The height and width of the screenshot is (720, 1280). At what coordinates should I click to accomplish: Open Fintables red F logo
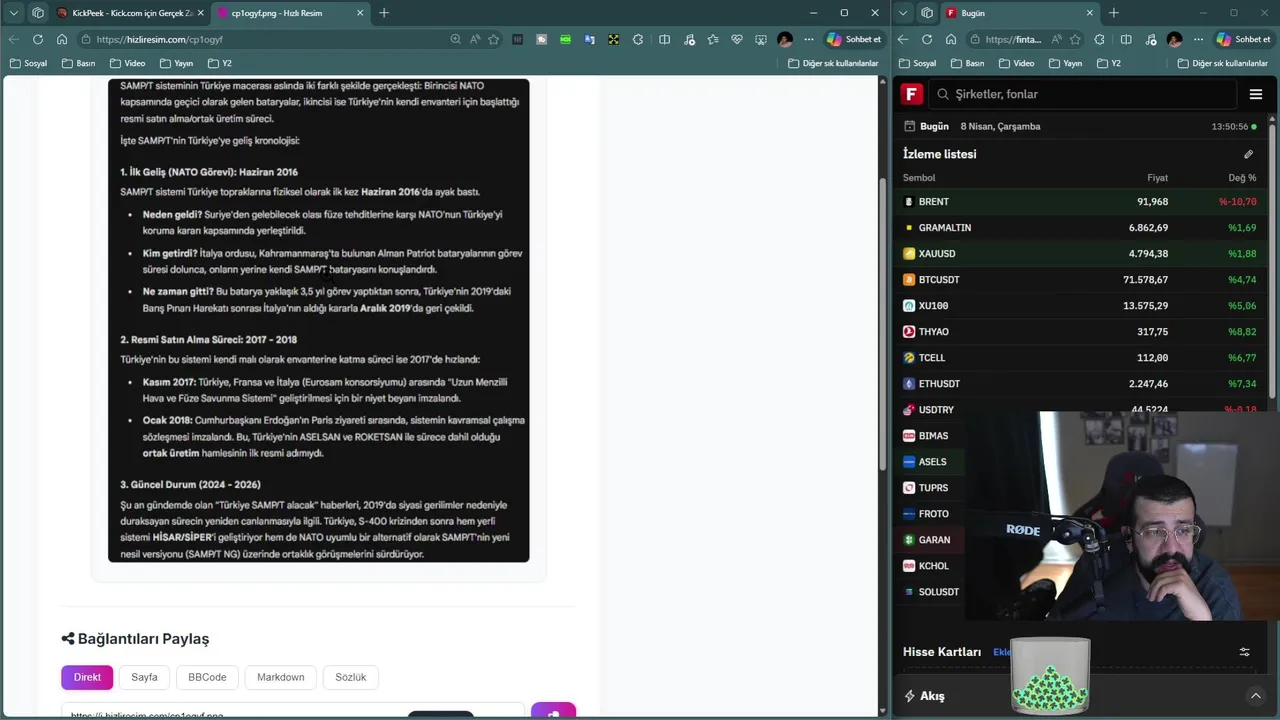911,94
